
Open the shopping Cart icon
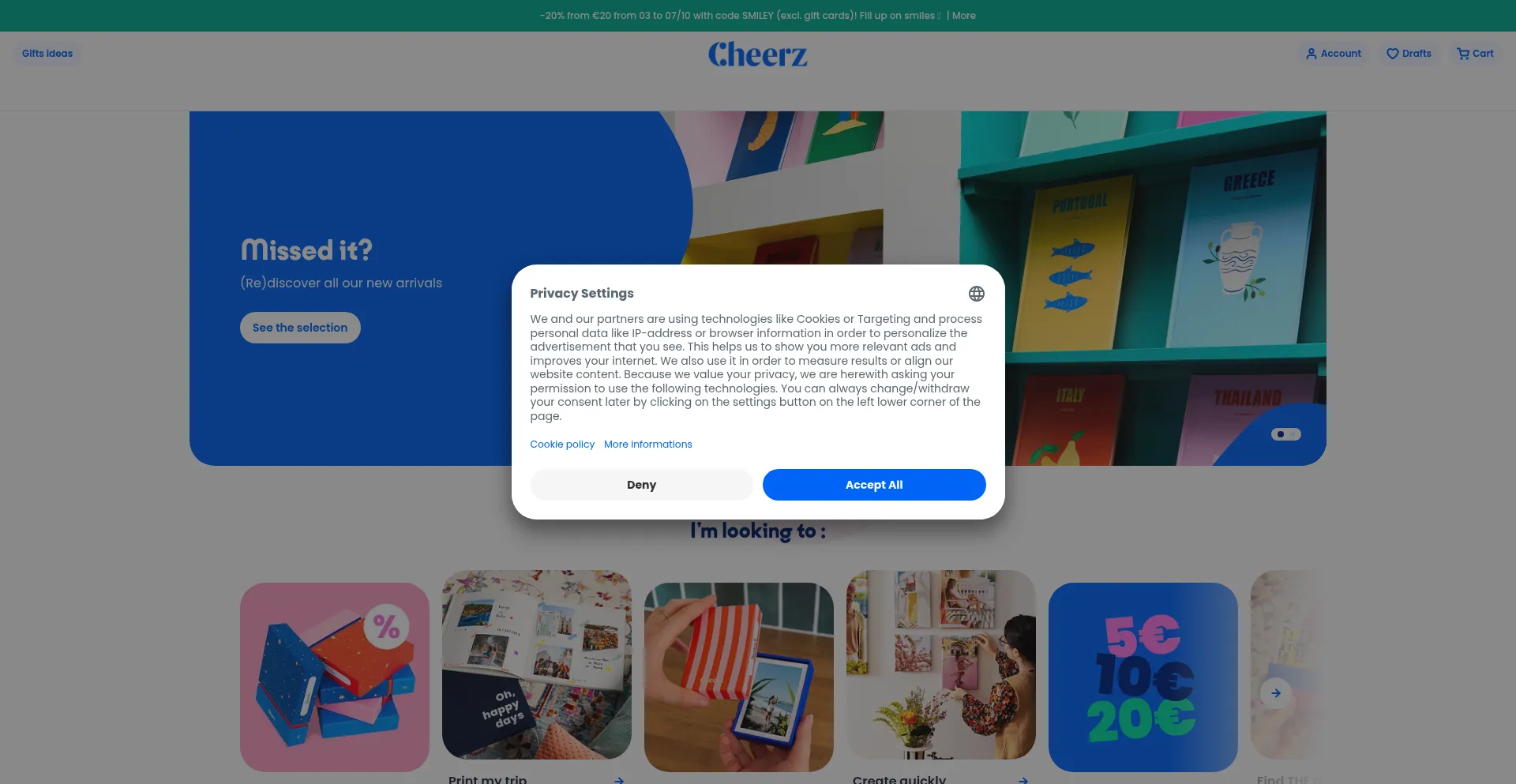pyautogui.click(x=1463, y=54)
